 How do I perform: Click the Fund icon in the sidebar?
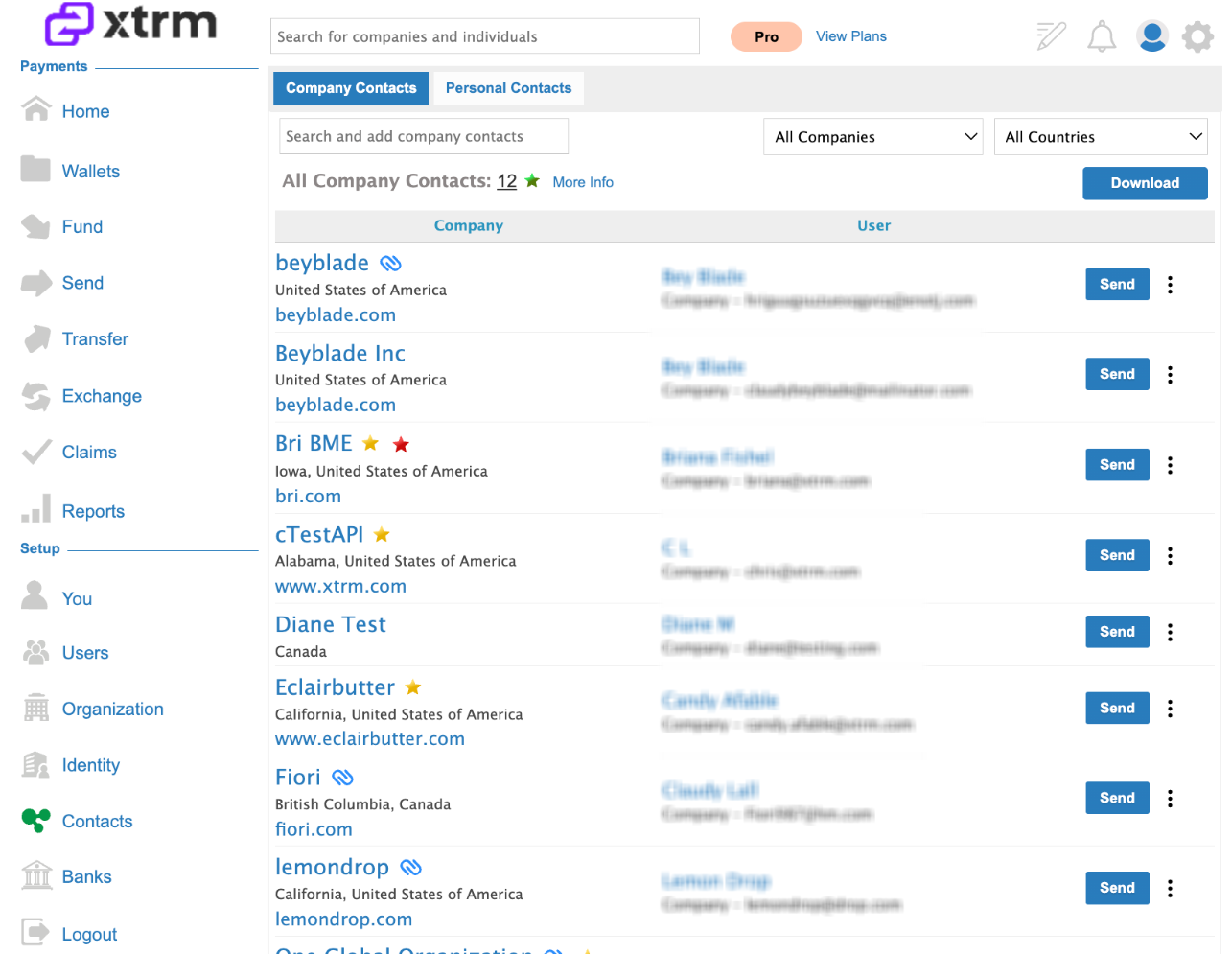pos(35,226)
